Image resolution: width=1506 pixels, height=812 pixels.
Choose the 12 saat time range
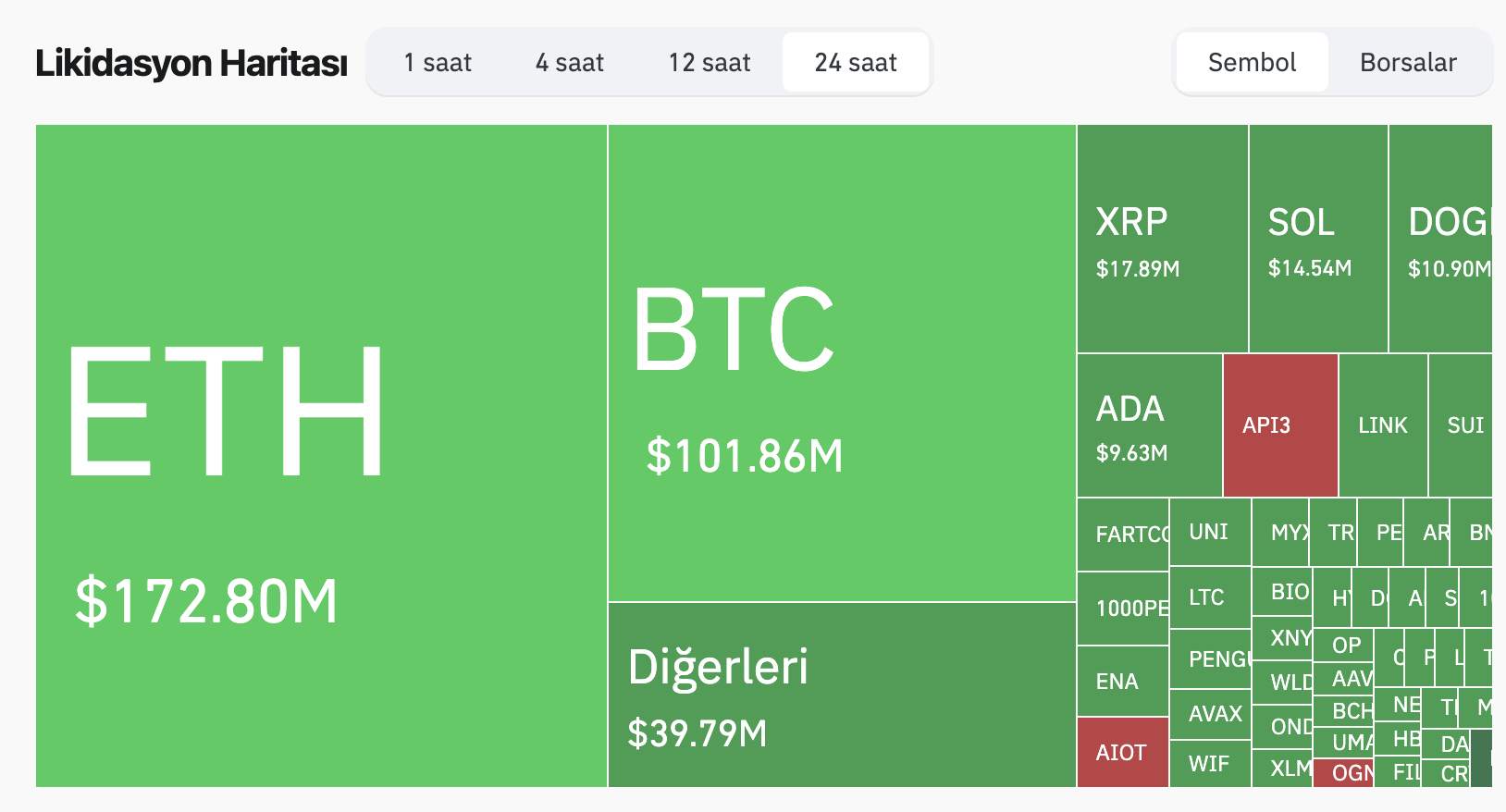point(710,63)
